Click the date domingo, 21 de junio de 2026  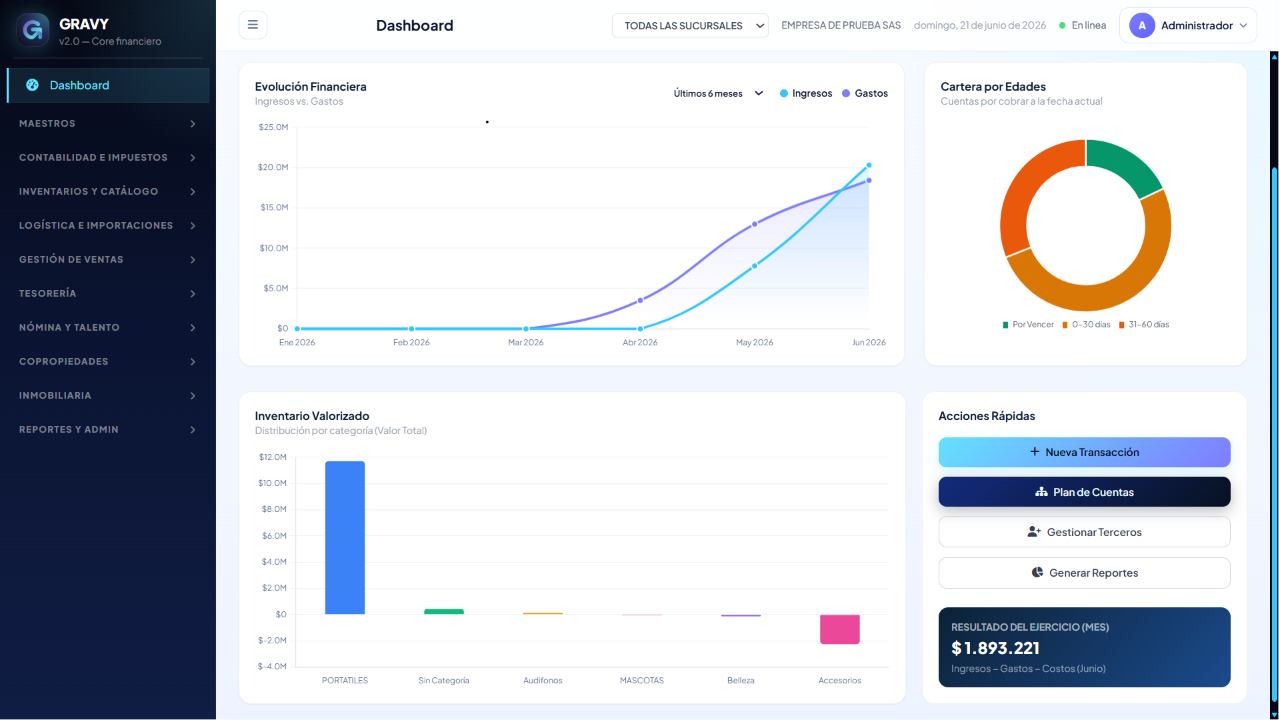[x=980, y=25]
